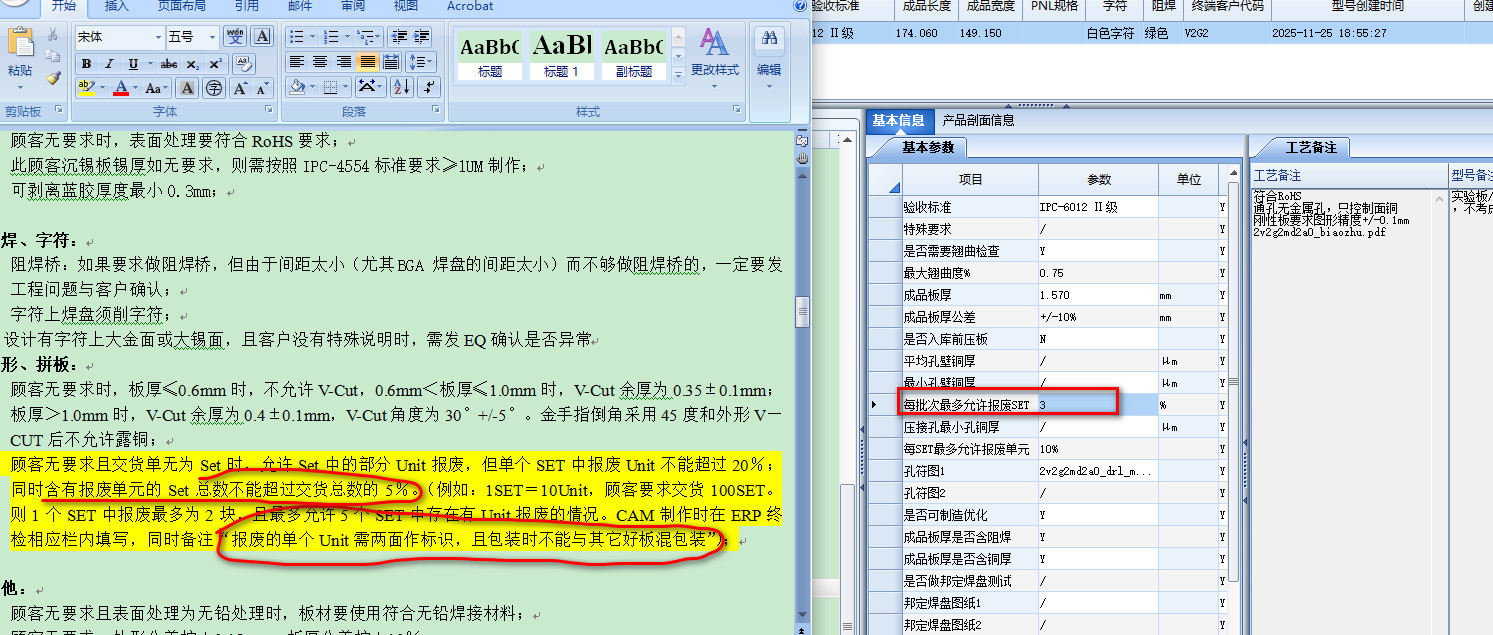The width and height of the screenshot is (1493, 635).
Task: Open the Change Case (Aa) dropdown
Action: pos(157,88)
